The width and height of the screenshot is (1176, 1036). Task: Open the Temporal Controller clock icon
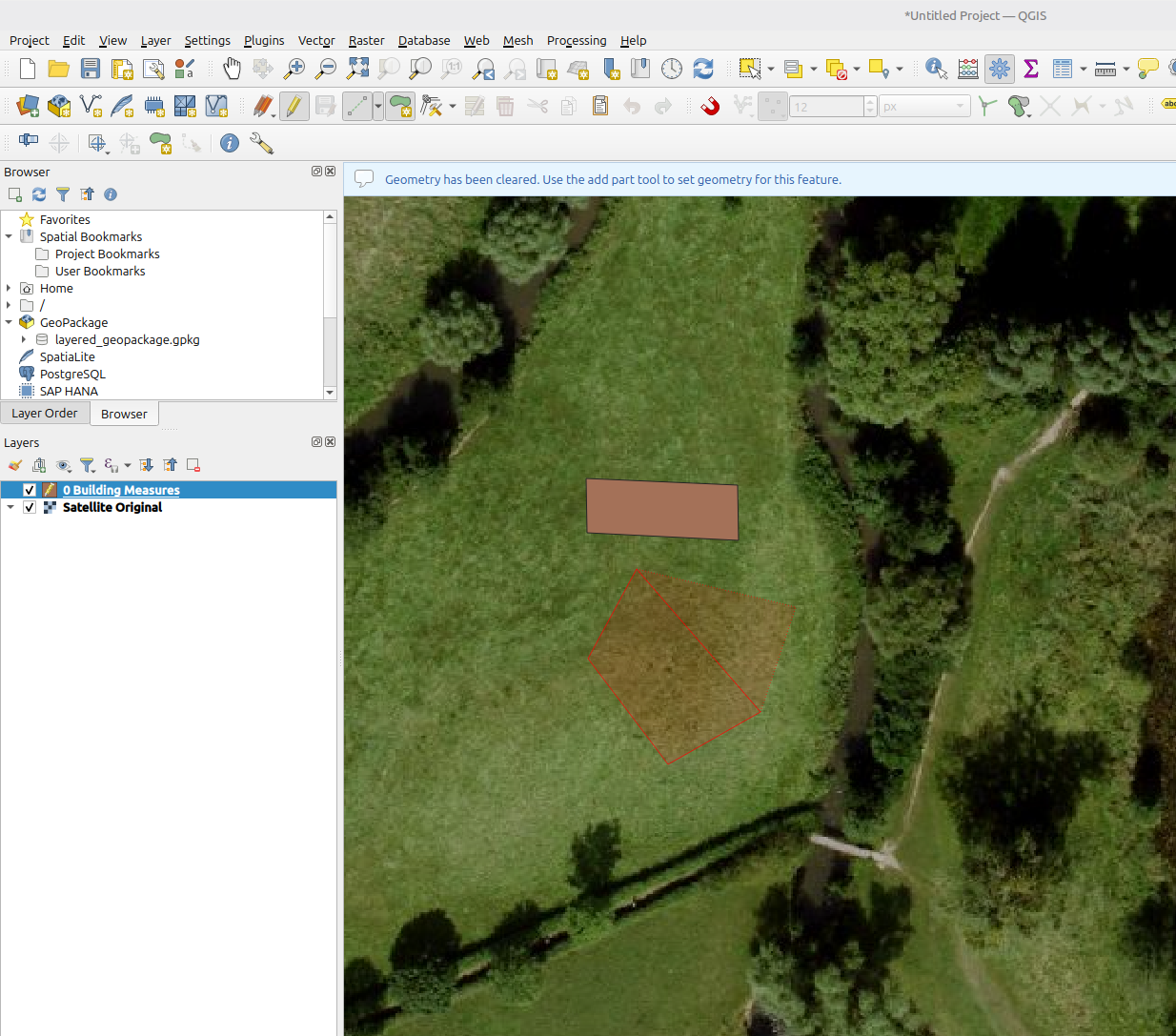tap(672, 69)
